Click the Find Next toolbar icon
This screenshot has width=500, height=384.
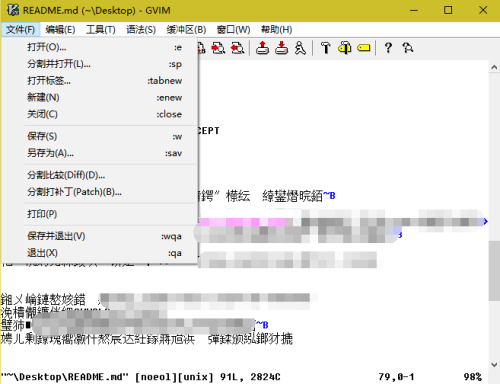(x=219, y=48)
